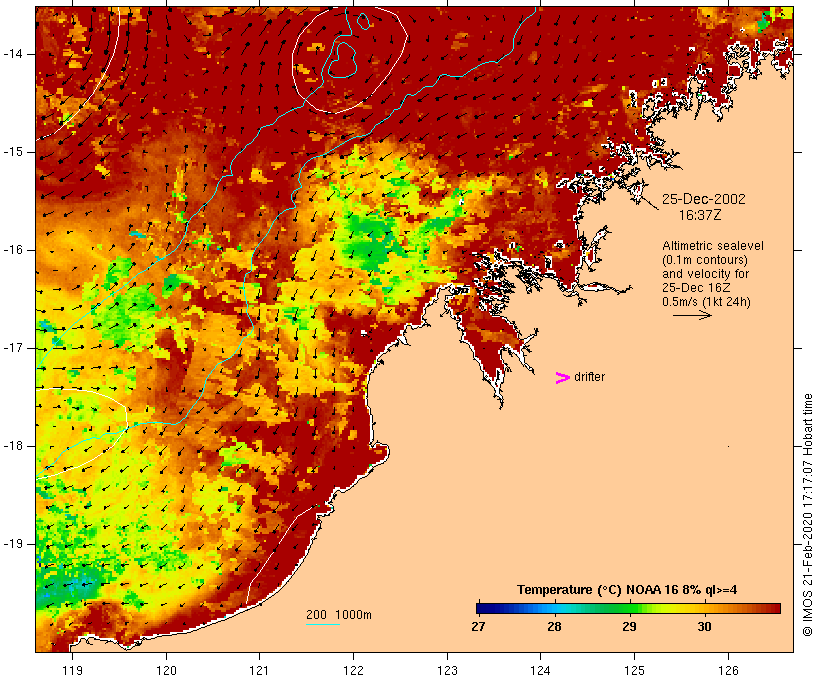Click the colorbar label '27'
The width and height of the screenshot is (820, 680).
pos(478,626)
